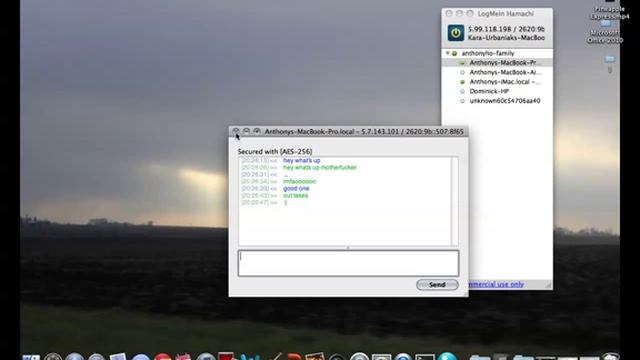This screenshot has height=360, width=640.
Task: Minimize the LogMeIn Hamachi window
Action: pyautogui.click(x=459, y=13)
